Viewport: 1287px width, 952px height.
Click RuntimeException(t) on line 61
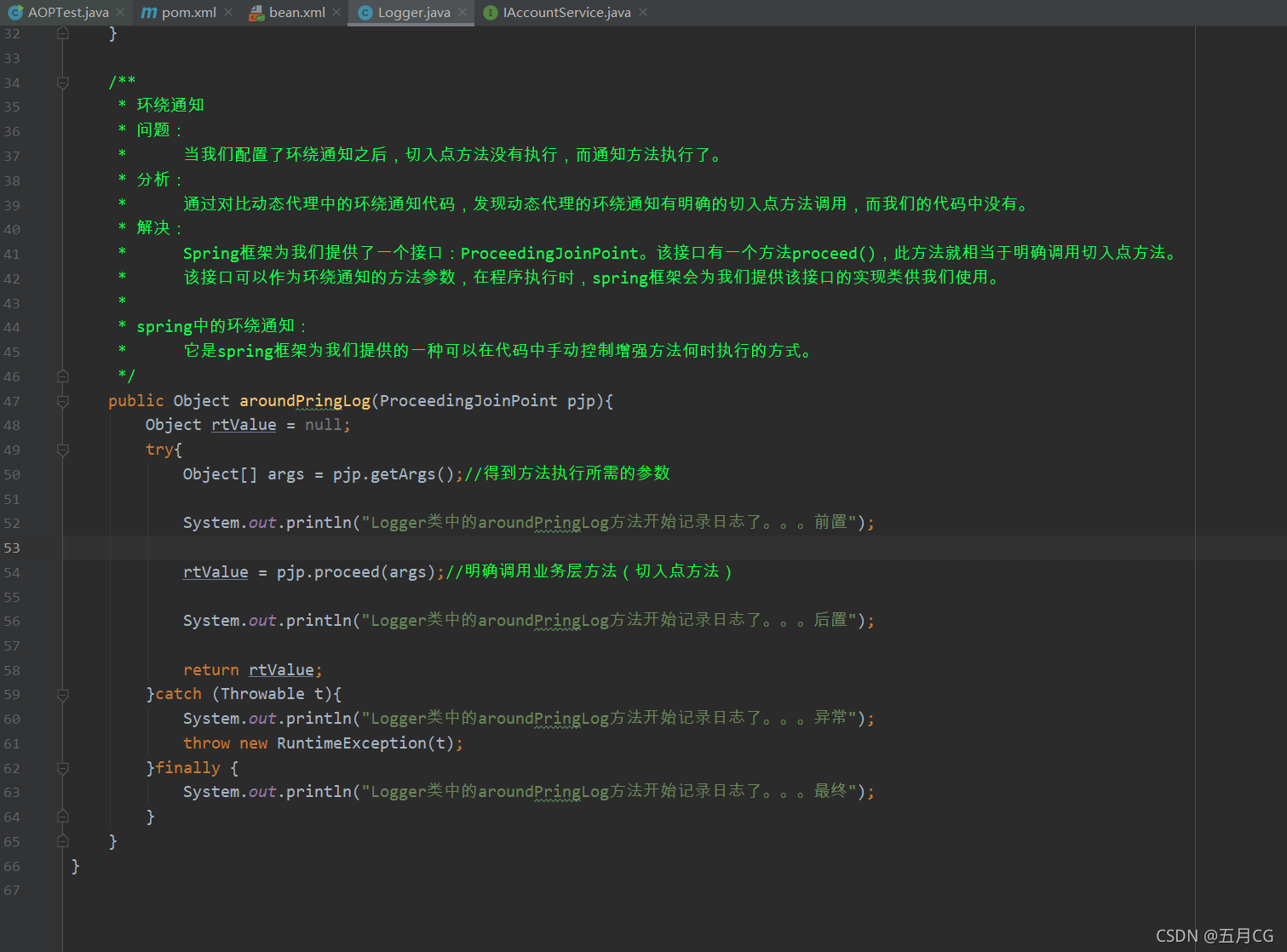(365, 743)
